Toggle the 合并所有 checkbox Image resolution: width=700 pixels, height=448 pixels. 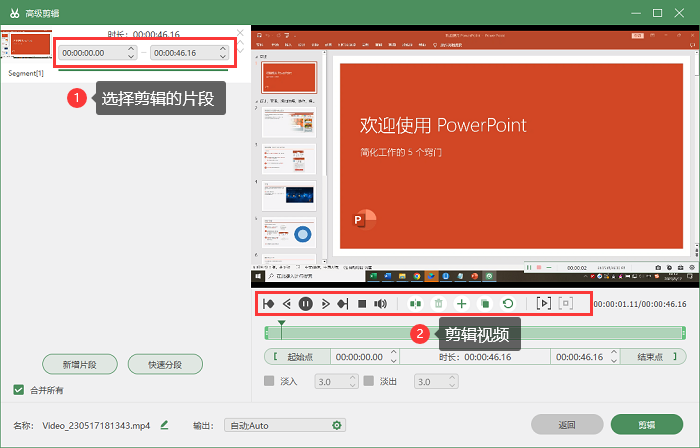pyautogui.click(x=18, y=390)
